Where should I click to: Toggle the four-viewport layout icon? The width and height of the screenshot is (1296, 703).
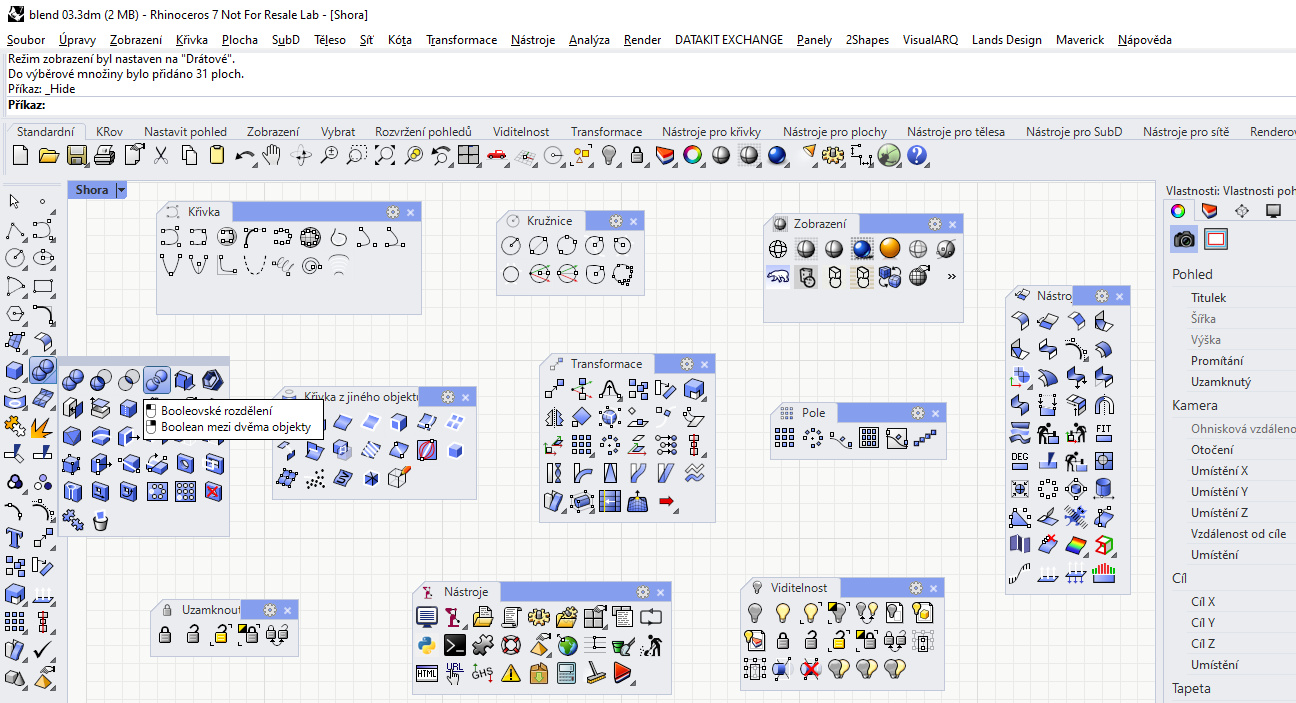[x=469, y=155]
